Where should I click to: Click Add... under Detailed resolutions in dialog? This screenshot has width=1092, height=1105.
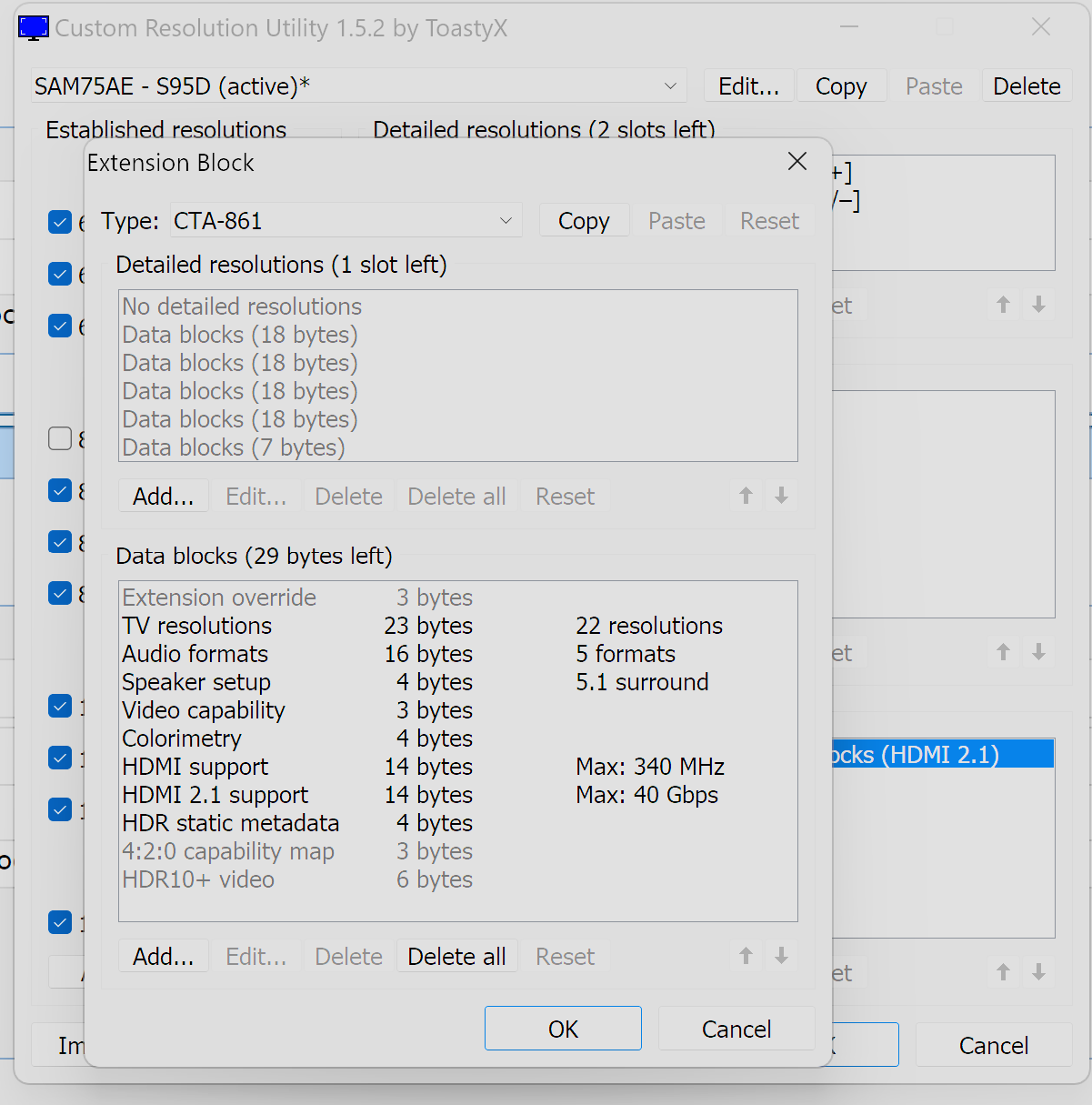tap(164, 497)
